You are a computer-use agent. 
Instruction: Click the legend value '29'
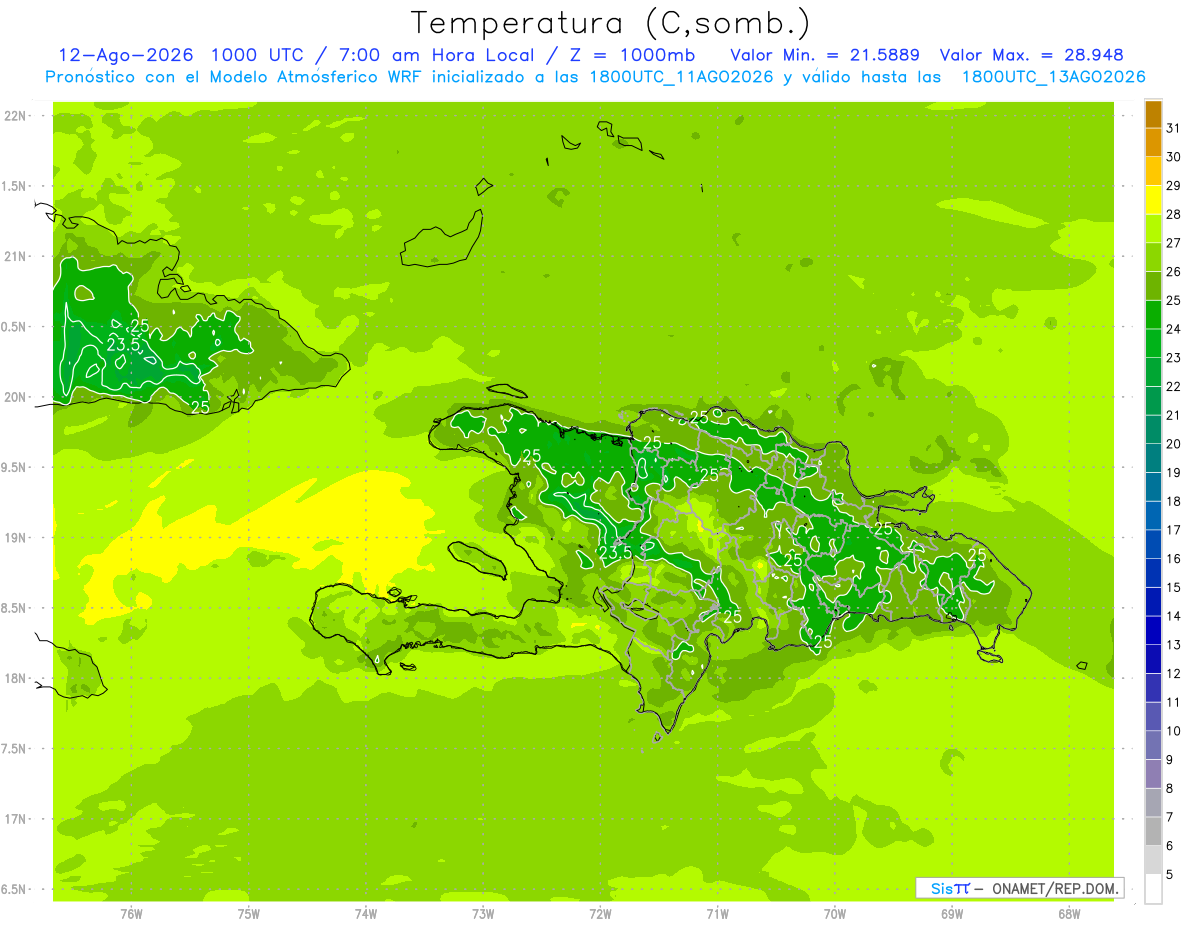tap(1173, 185)
